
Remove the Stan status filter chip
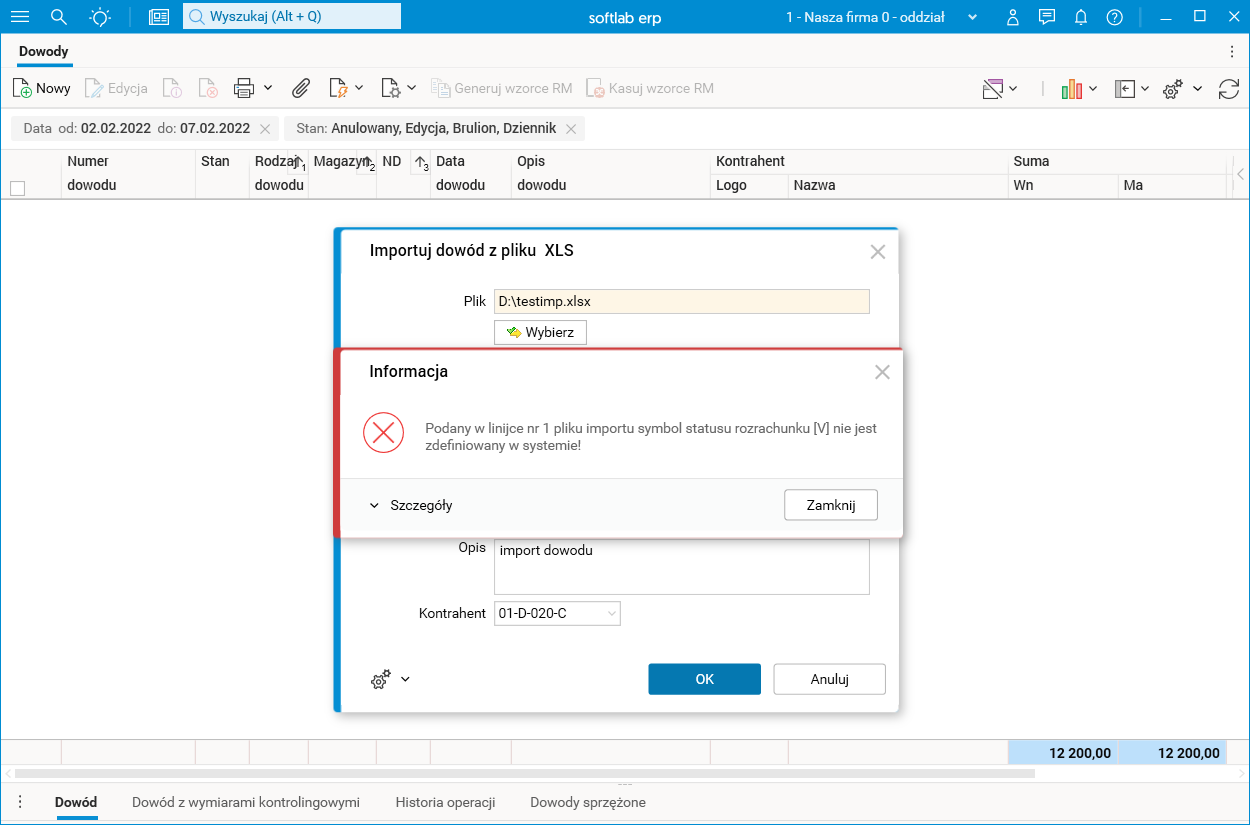coord(571,129)
